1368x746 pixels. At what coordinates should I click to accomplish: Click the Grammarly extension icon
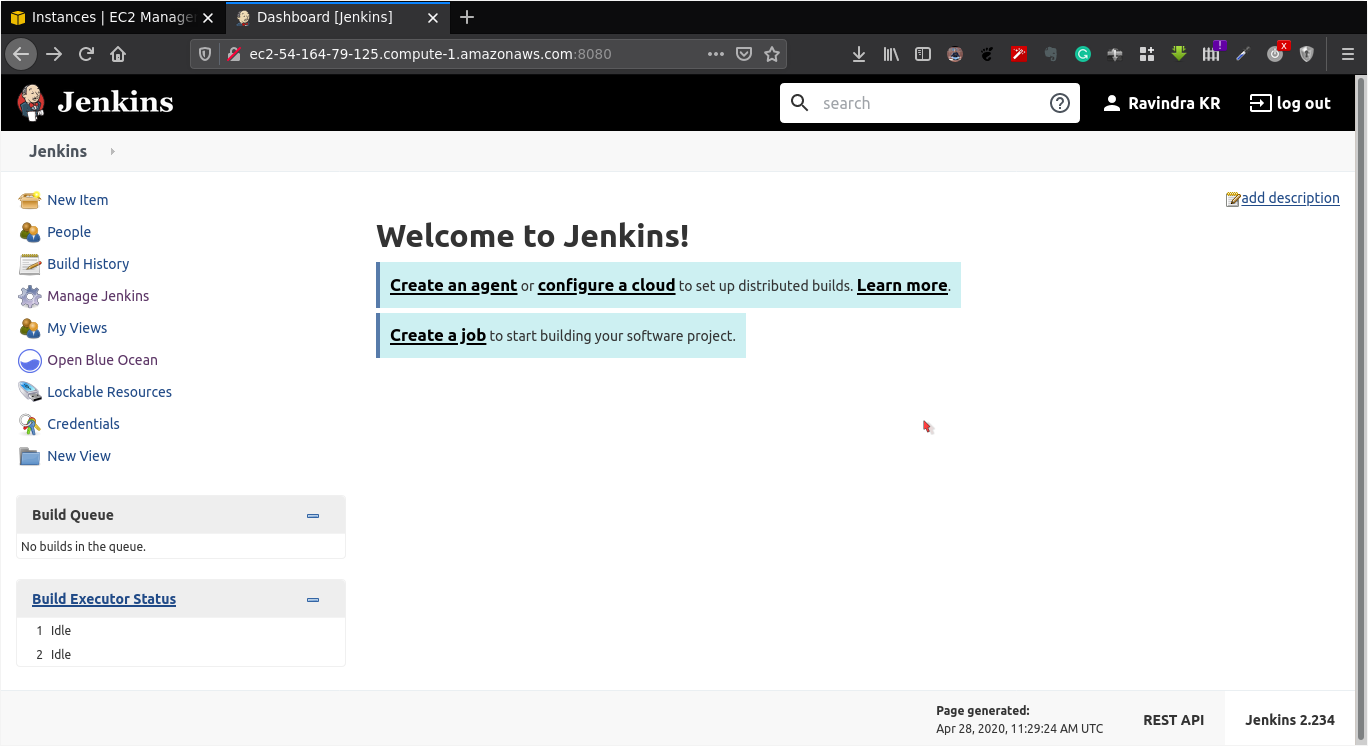(x=1083, y=54)
